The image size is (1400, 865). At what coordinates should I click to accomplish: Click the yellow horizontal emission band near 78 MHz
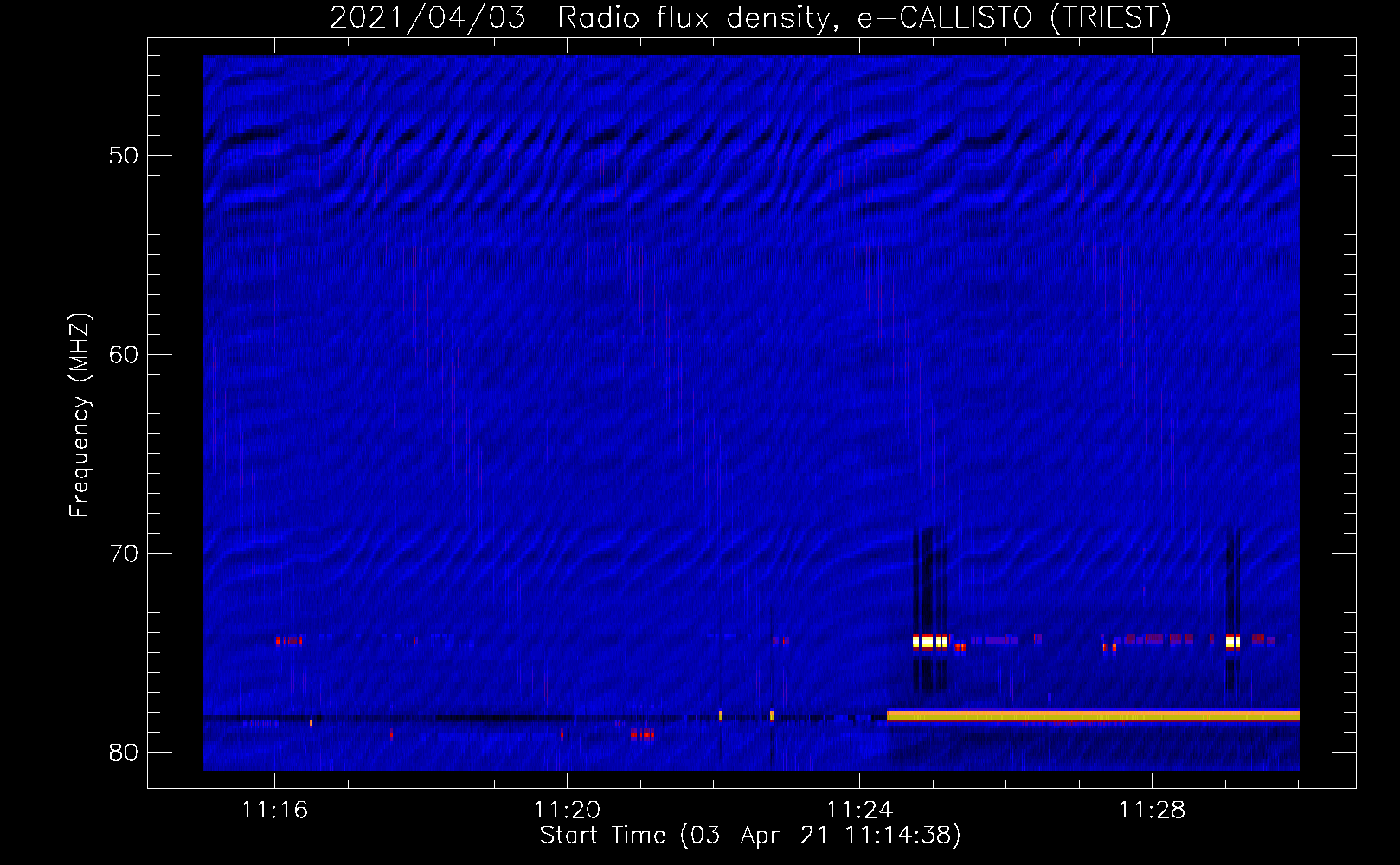[1093, 715]
